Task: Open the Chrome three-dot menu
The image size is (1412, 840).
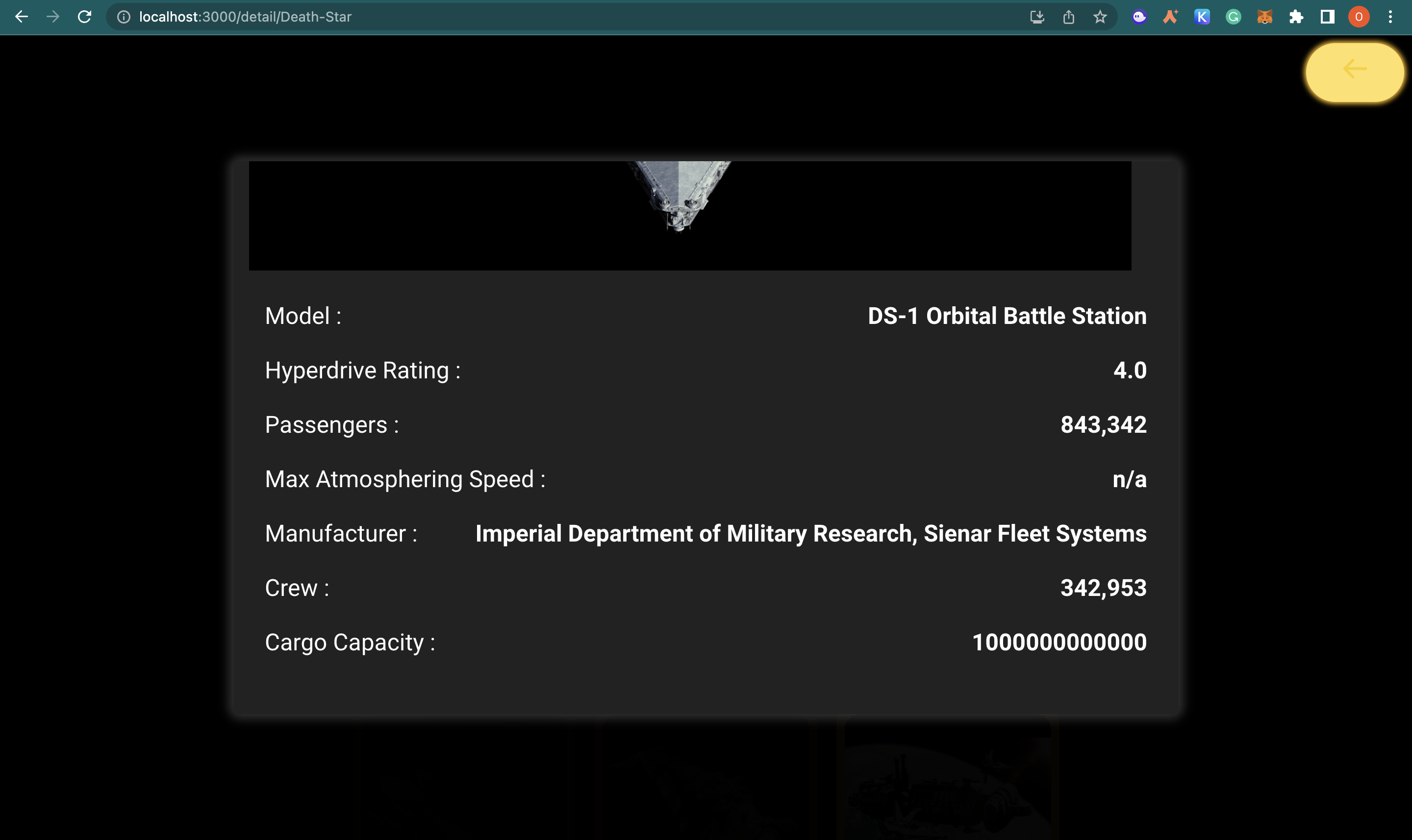Action: coord(1390,17)
